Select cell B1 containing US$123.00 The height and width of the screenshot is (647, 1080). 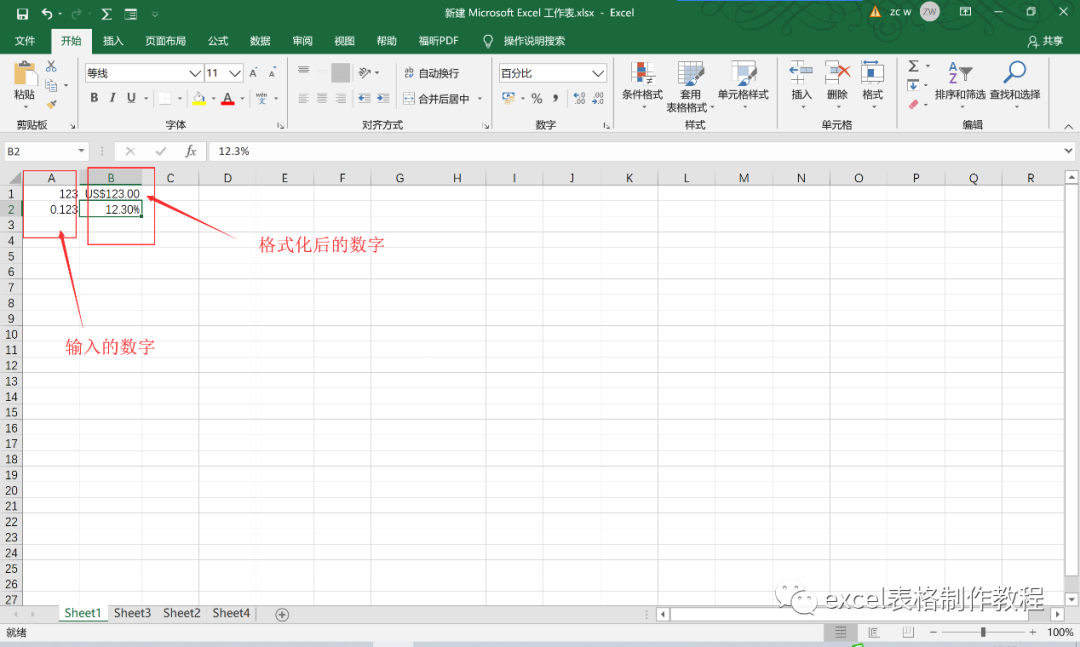(x=111, y=194)
